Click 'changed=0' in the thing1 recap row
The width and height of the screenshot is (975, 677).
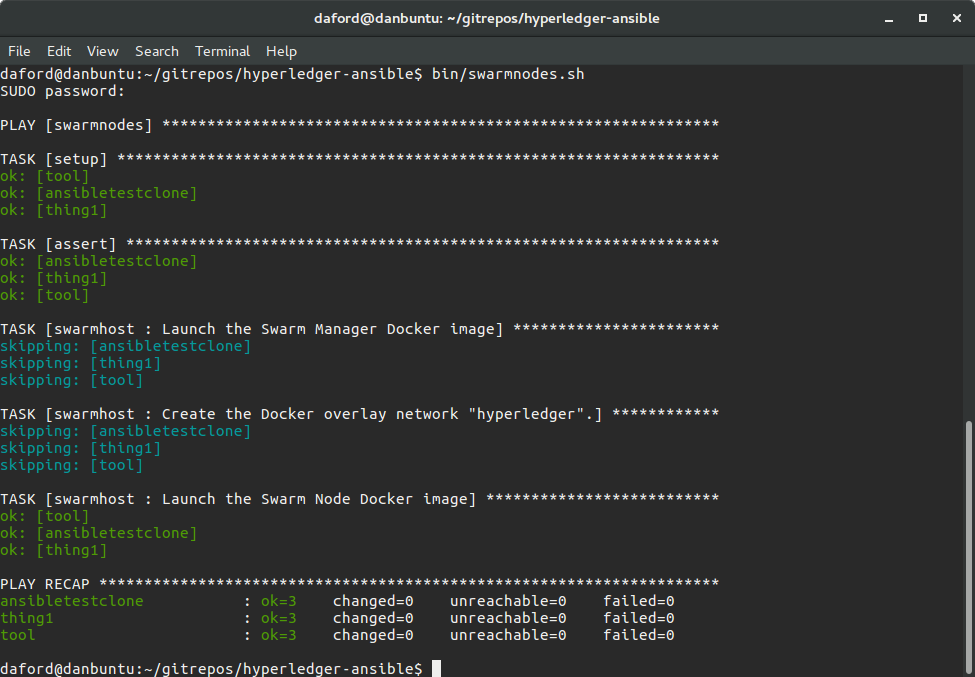[x=373, y=618]
